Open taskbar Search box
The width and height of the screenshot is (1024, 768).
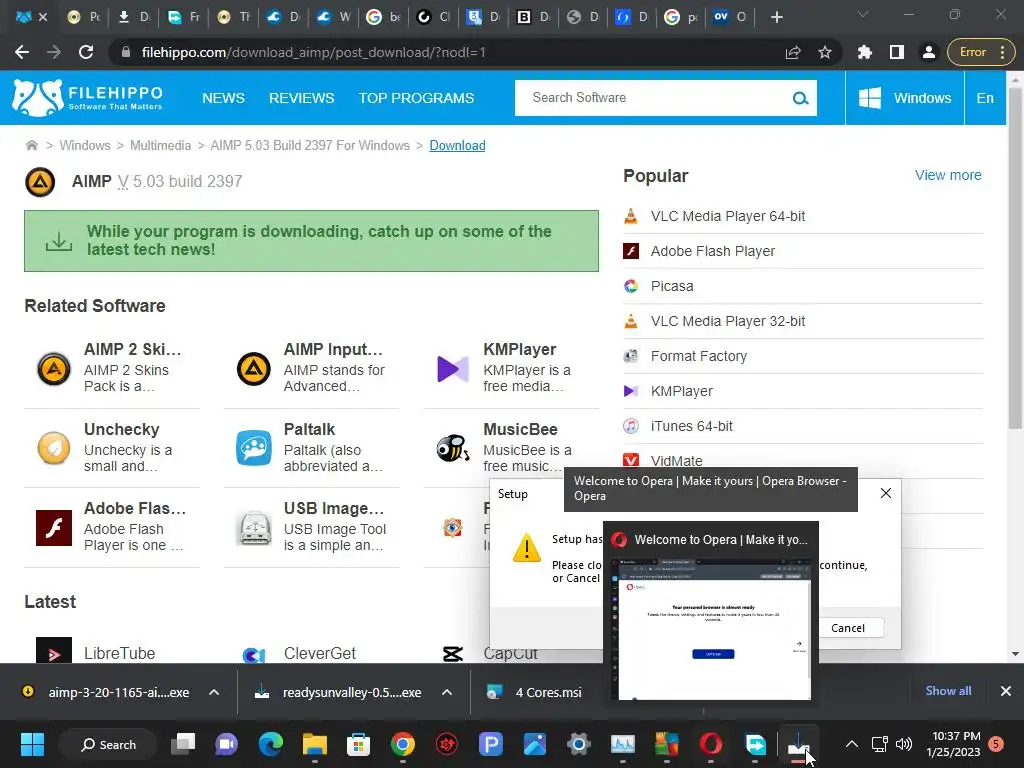[x=108, y=744]
